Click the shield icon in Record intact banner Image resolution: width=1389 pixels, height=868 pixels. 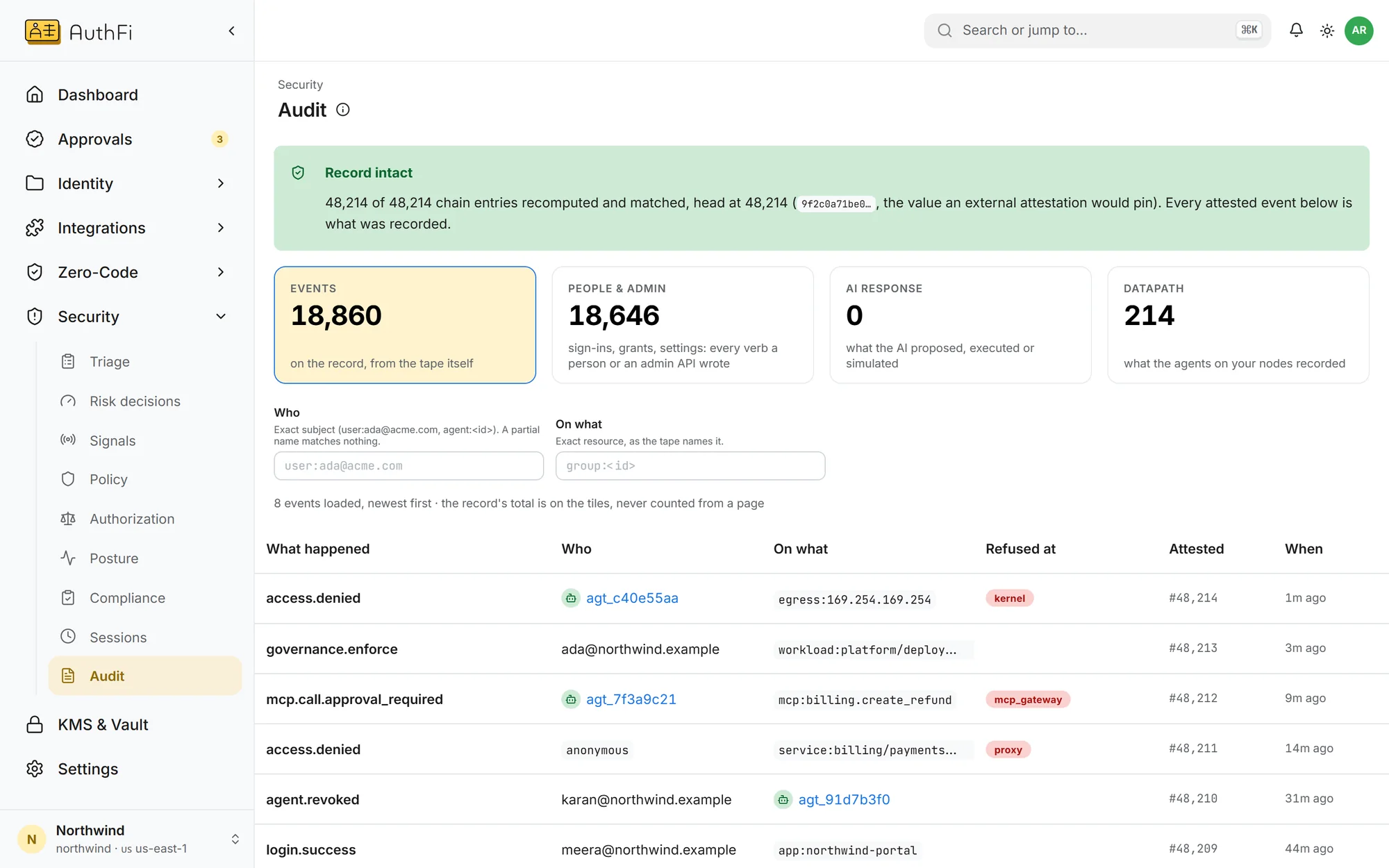coord(298,173)
